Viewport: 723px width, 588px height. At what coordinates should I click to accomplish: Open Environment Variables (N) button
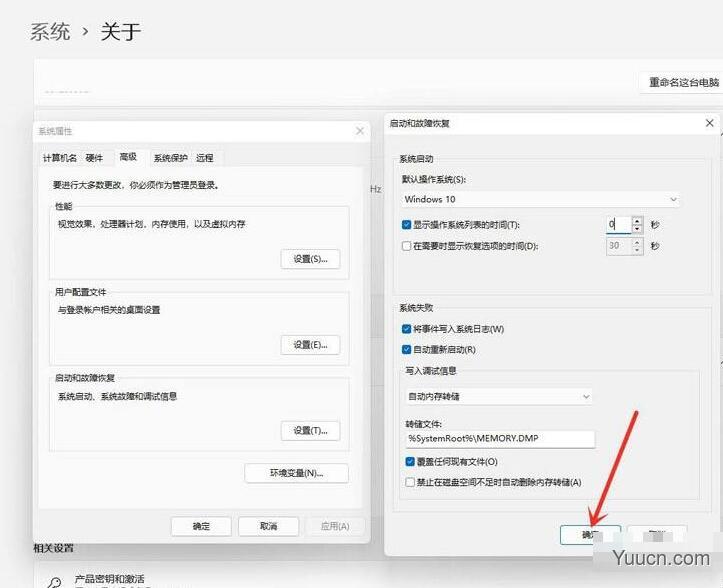click(296, 473)
